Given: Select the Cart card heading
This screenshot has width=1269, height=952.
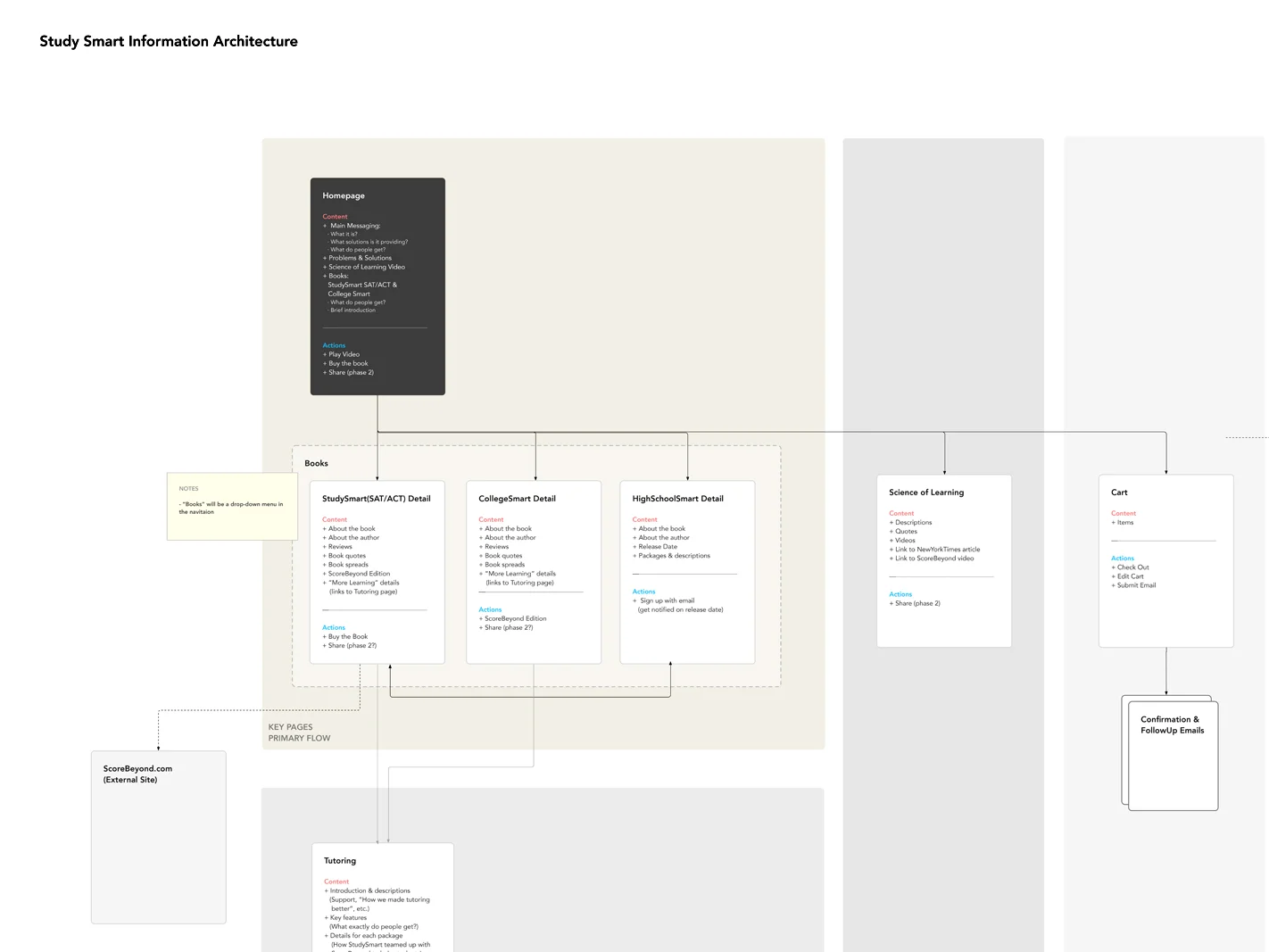Looking at the screenshot, I should coord(1119,493).
